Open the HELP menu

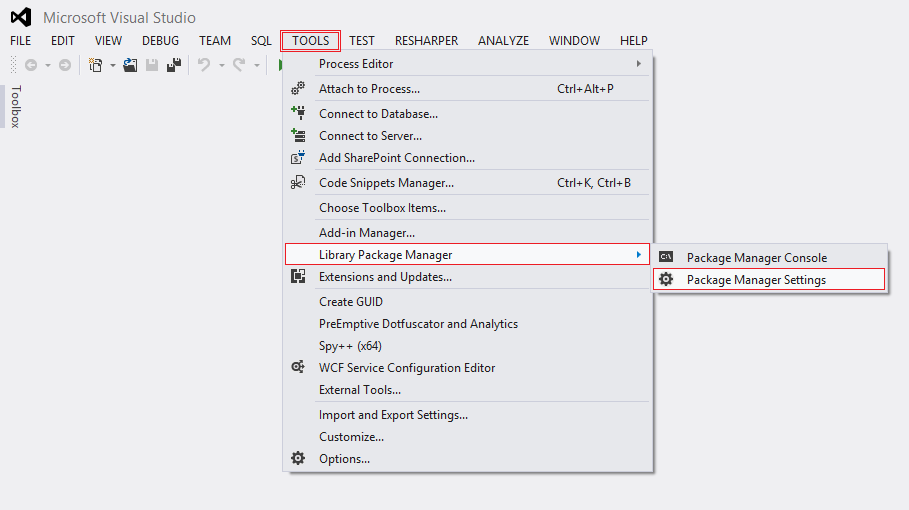click(x=634, y=41)
